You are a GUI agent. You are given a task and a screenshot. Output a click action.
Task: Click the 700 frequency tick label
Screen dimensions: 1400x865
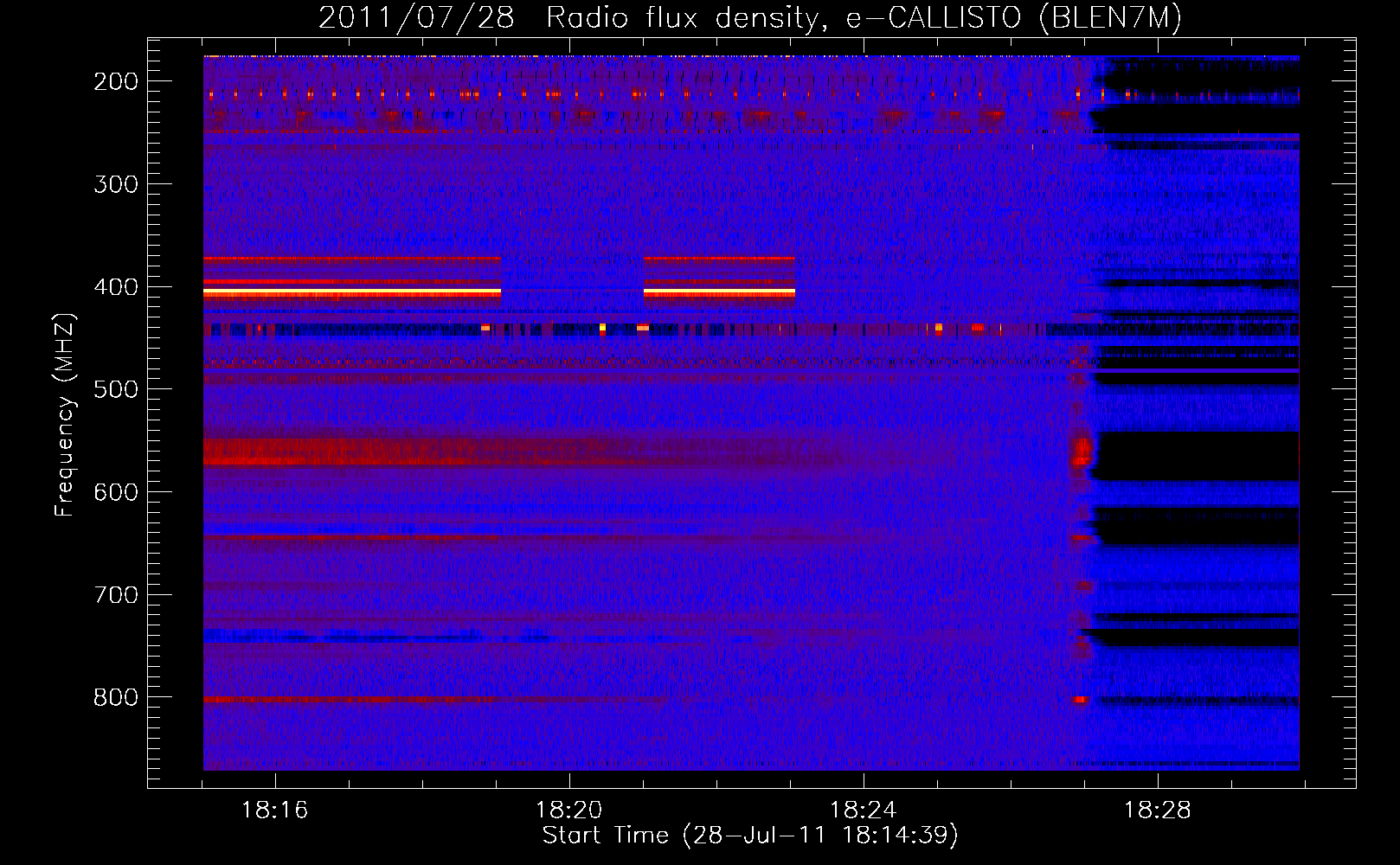(116, 595)
